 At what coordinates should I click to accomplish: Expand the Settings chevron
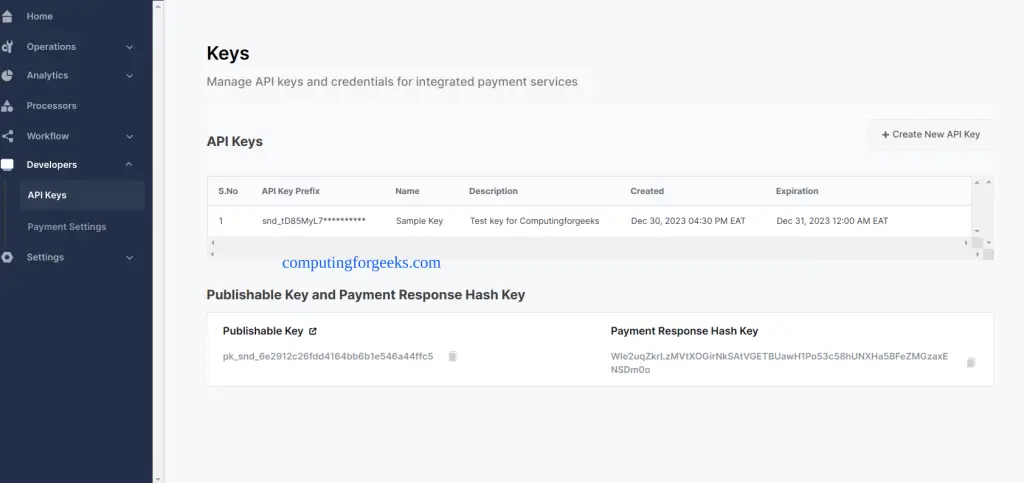click(129, 257)
